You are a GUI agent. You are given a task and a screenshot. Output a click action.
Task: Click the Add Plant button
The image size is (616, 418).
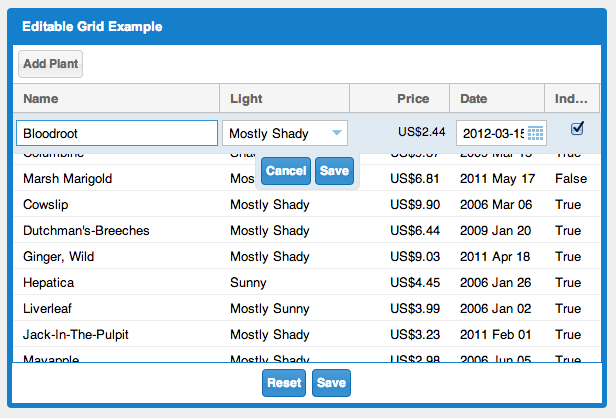50,64
